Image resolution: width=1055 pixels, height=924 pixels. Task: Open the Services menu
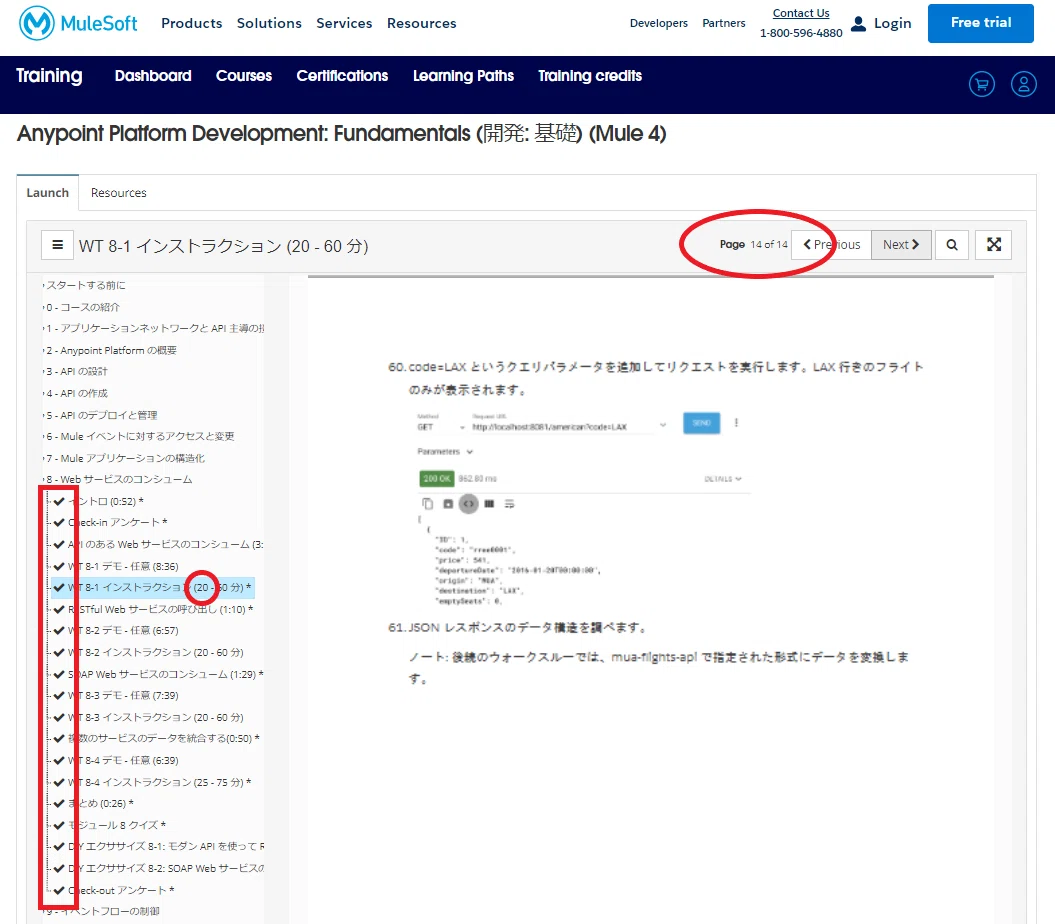tap(344, 23)
